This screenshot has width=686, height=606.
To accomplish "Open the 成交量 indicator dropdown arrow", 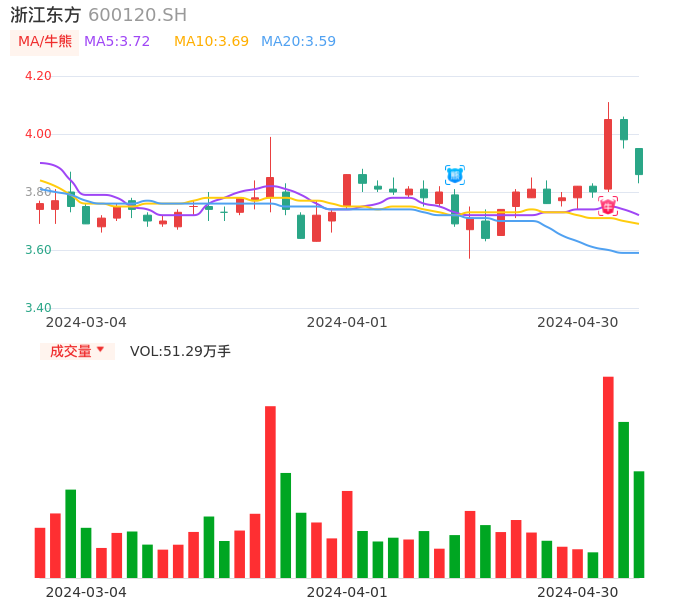I will click(100, 350).
